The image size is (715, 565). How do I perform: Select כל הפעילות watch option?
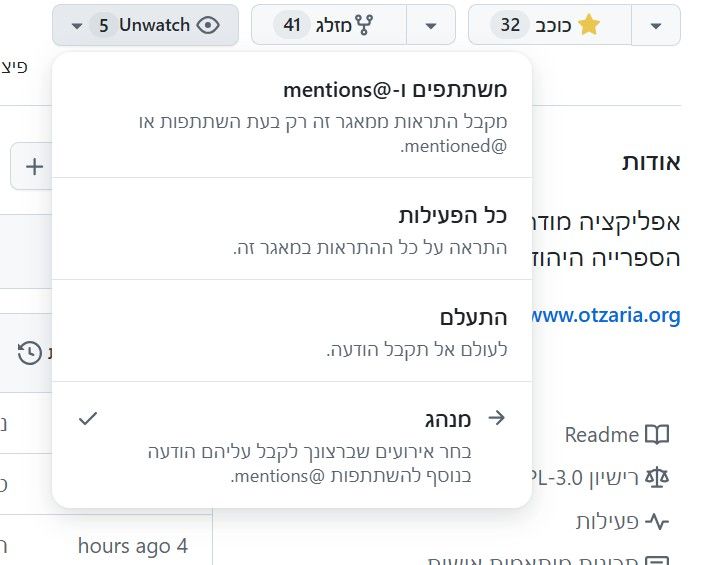292,229
